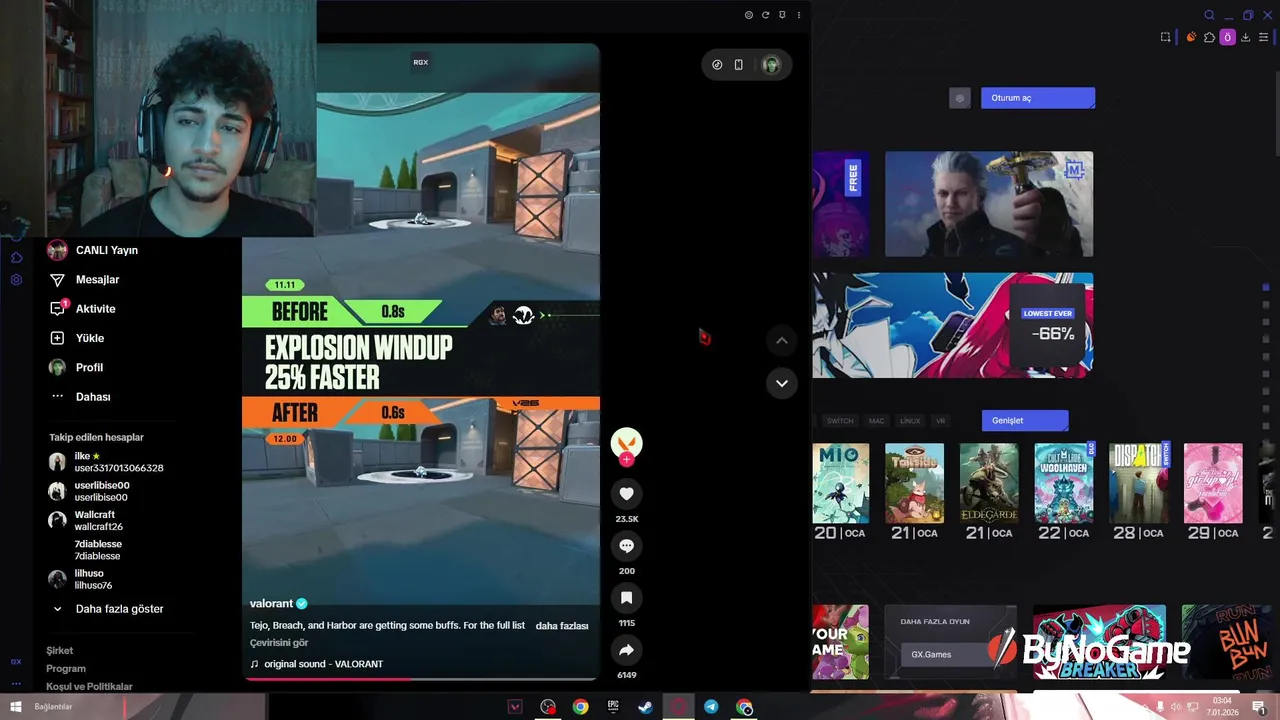Image resolution: width=1280 pixels, height=720 pixels.
Task: Toggle LINUX platform filter
Action: point(909,421)
